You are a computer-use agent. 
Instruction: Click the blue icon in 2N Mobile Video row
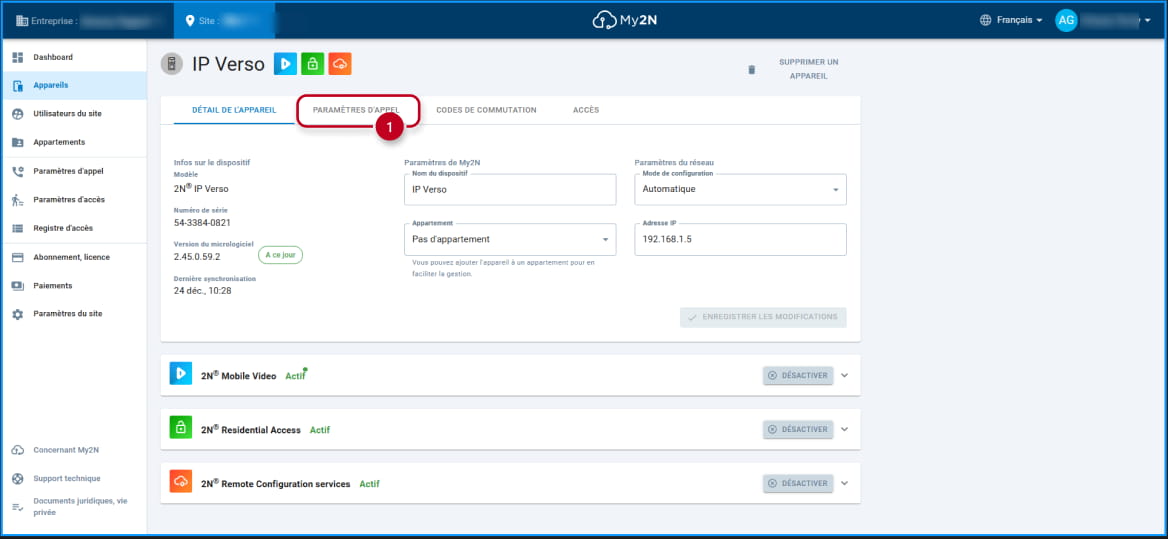pyautogui.click(x=181, y=375)
